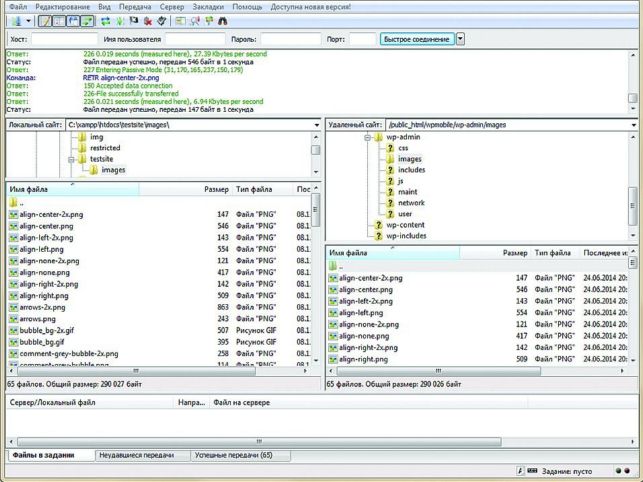Open the Передача menu

135,7
